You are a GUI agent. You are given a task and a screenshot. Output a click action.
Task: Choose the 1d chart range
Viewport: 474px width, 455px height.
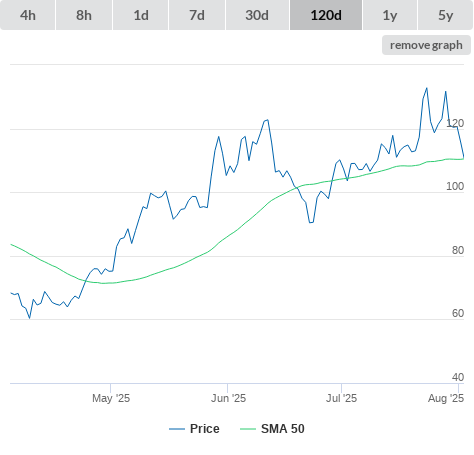tap(141, 15)
